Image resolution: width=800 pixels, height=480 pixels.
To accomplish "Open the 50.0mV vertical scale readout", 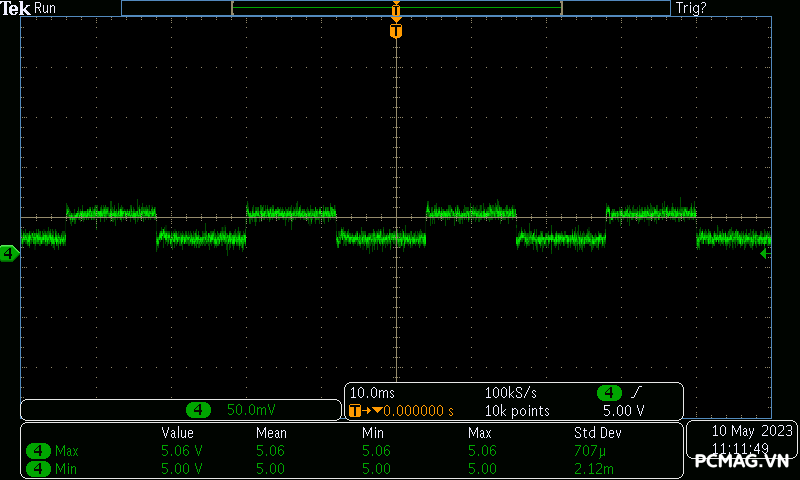I will click(x=251, y=410).
